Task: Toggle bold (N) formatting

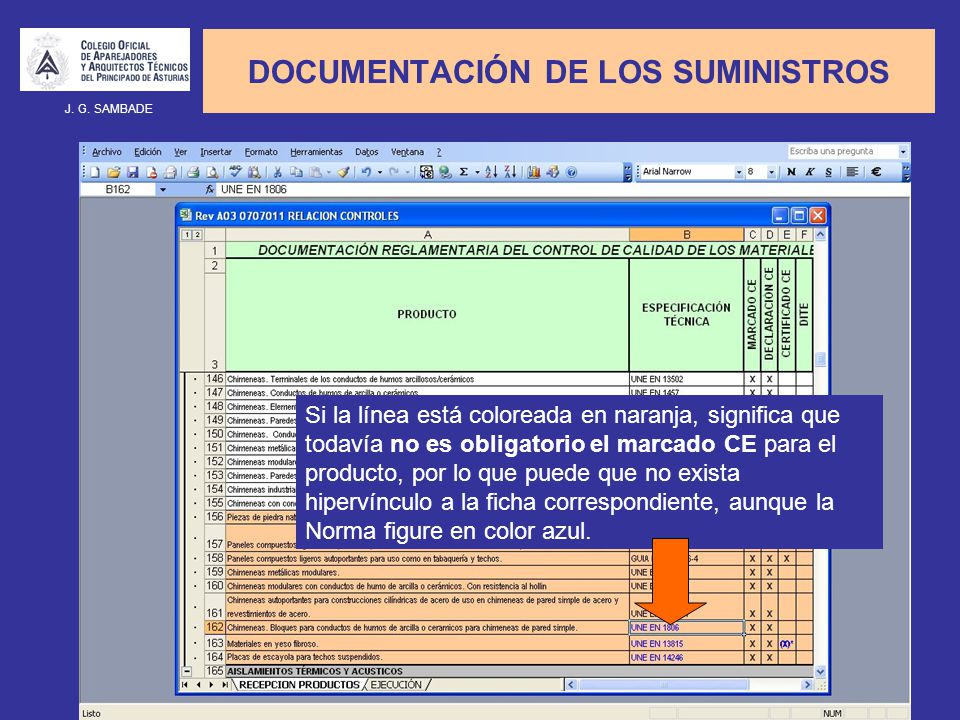Action: pyautogui.click(x=791, y=172)
